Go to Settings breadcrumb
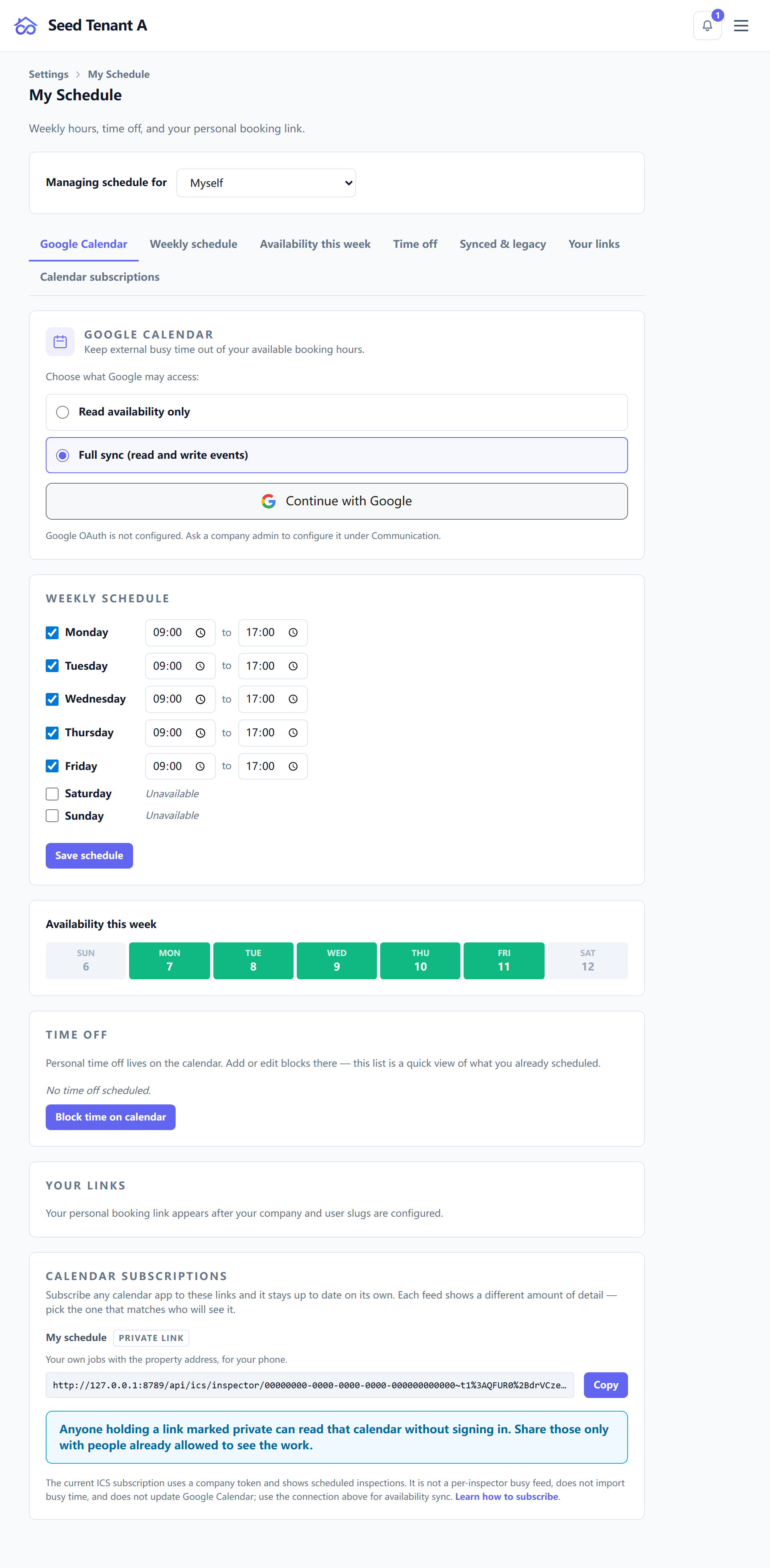This screenshot has width=770, height=1568. 49,74
